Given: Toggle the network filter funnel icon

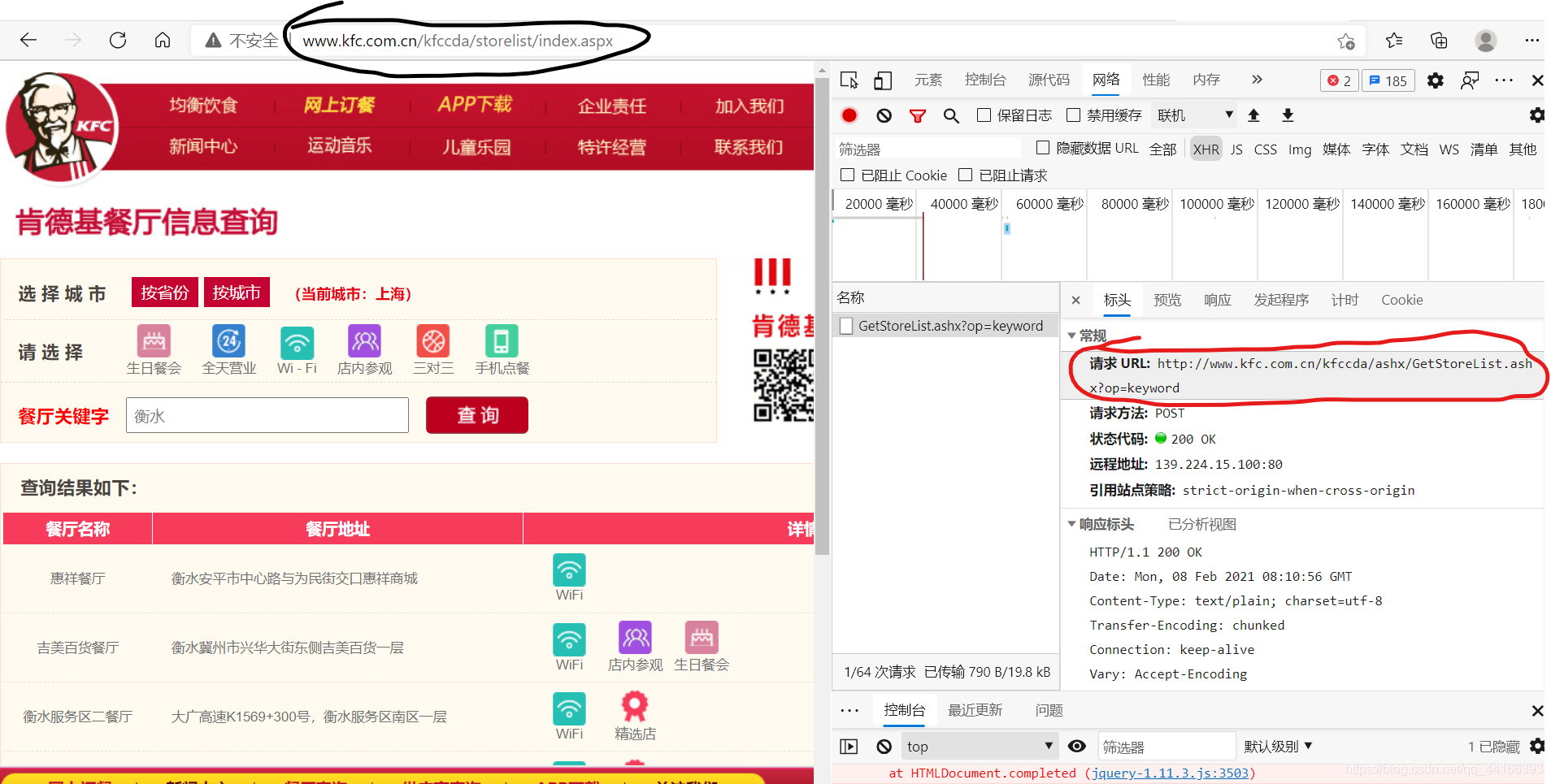Looking at the screenshot, I should point(918,116).
